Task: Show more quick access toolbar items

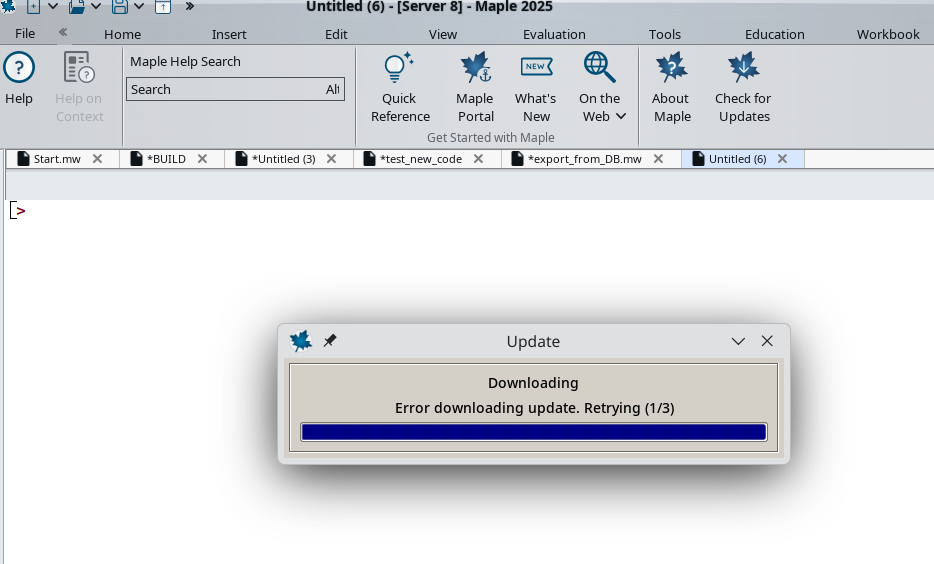Action: (x=190, y=6)
